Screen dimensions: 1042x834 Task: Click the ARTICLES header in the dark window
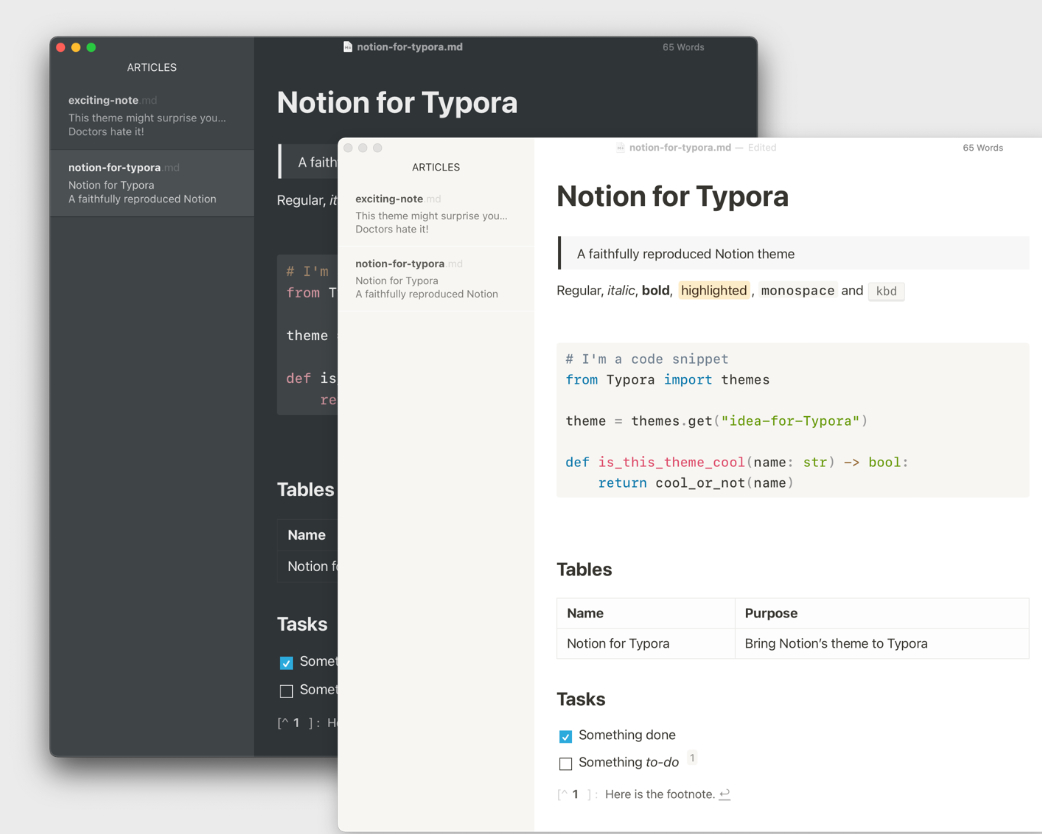pos(152,67)
